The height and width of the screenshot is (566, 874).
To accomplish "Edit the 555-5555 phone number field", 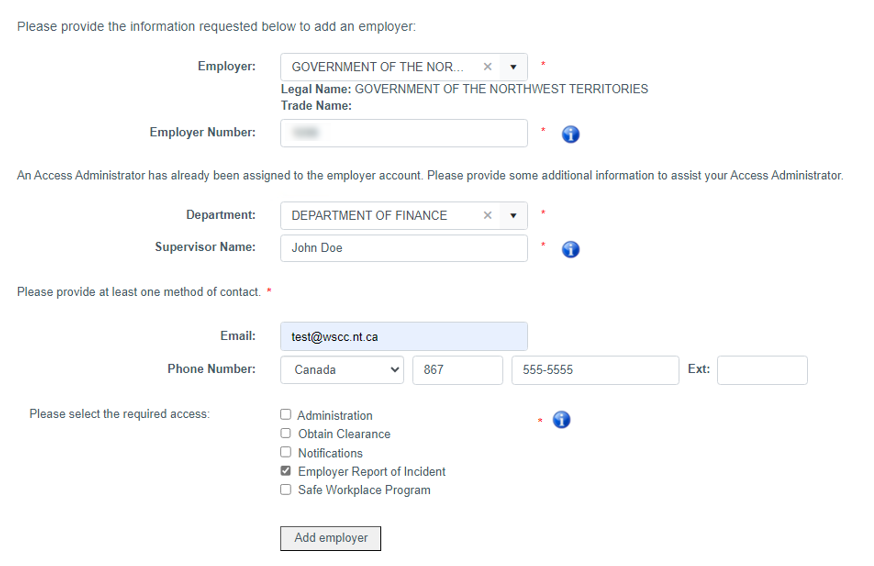I will (595, 370).
